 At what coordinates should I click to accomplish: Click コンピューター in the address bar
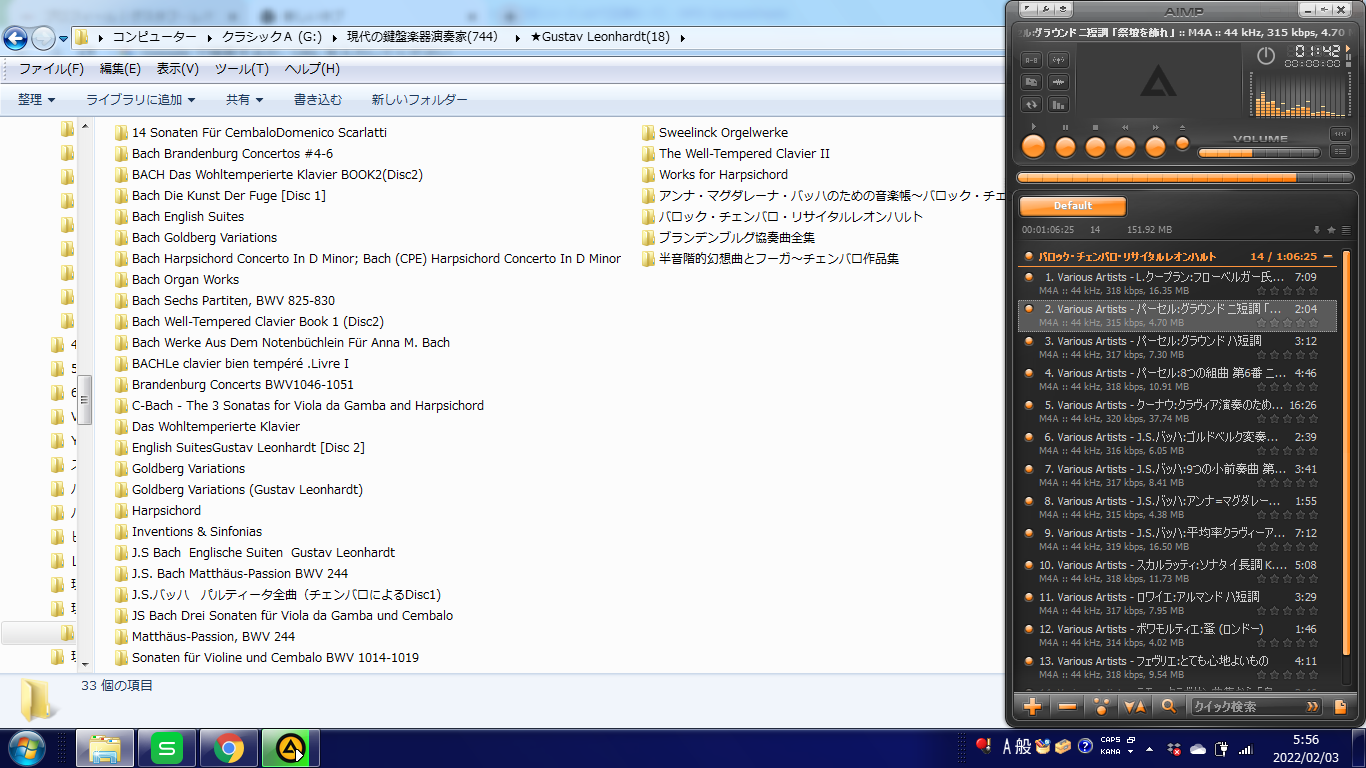tap(154, 37)
